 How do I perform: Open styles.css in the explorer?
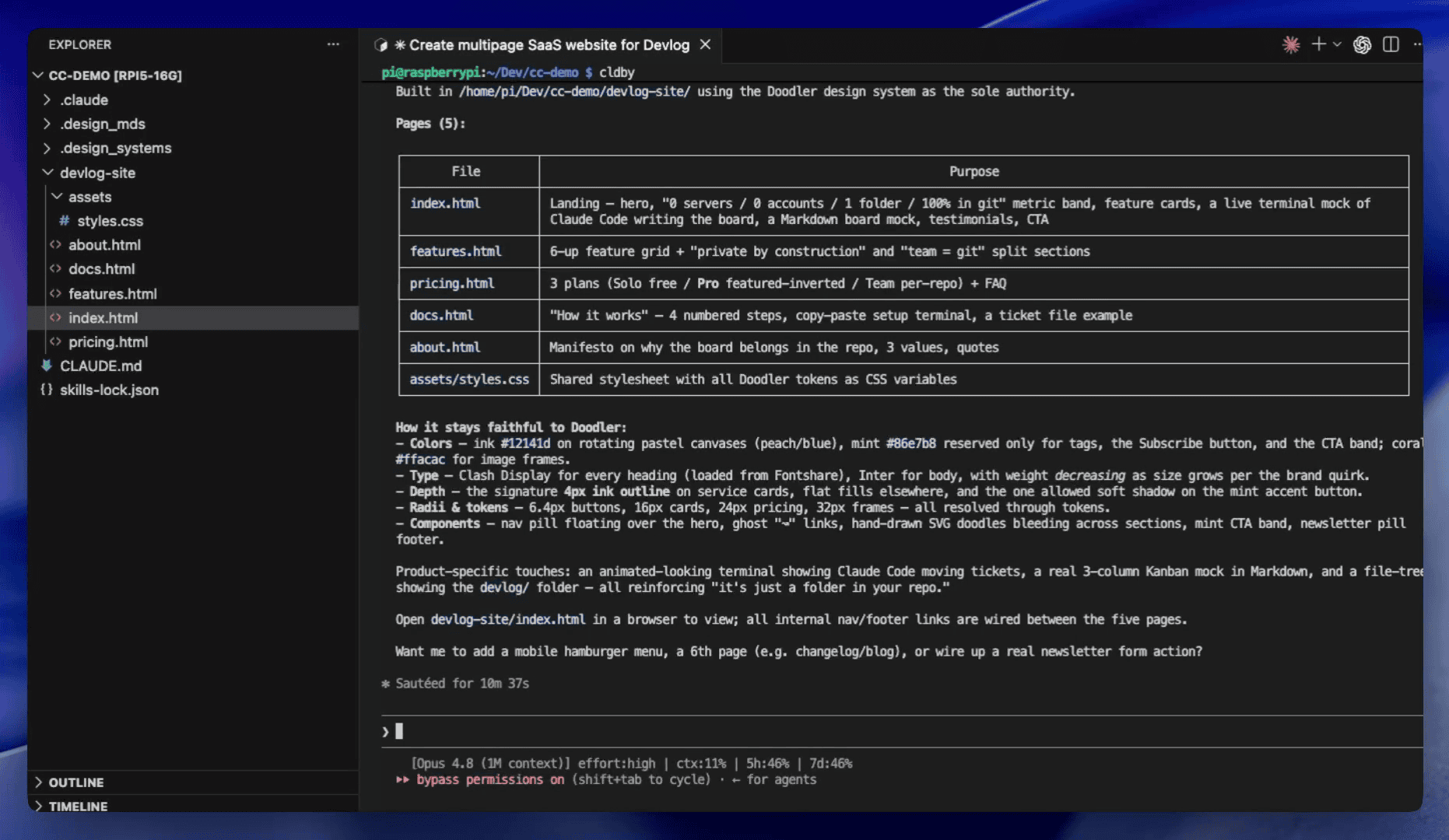[110, 221]
